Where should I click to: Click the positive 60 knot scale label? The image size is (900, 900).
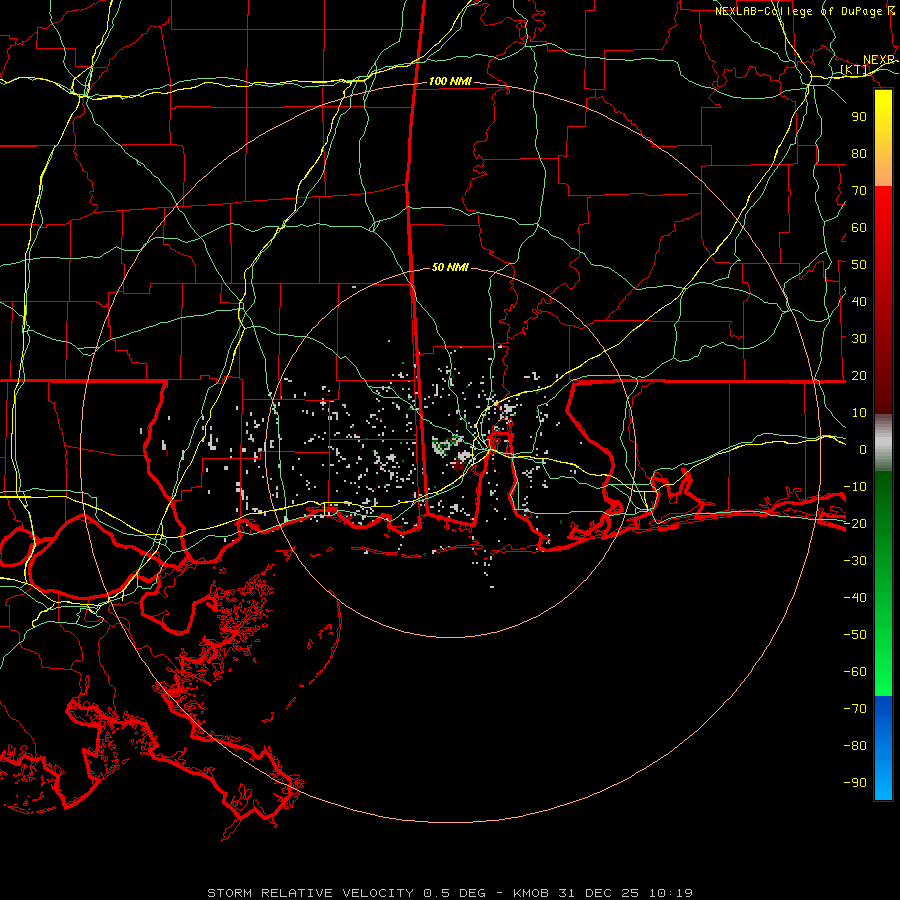pyautogui.click(x=859, y=227)
